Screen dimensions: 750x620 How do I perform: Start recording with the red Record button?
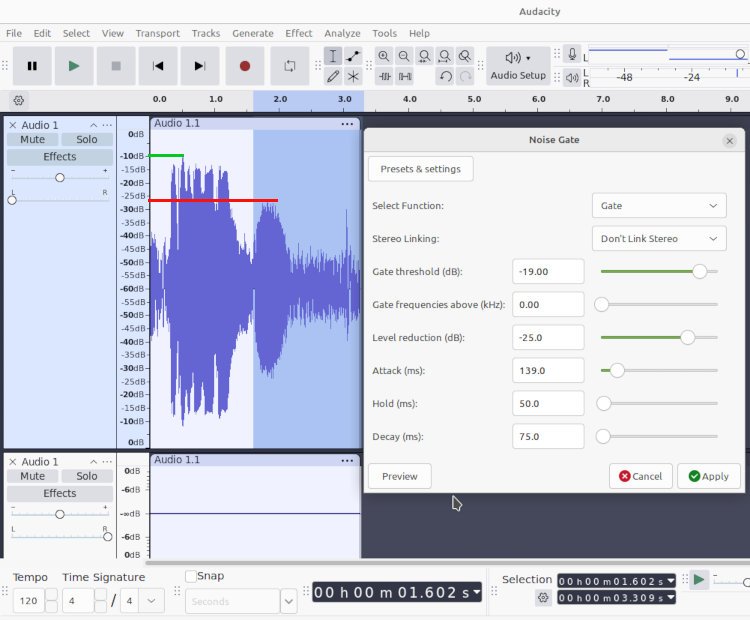pos(244,66)
